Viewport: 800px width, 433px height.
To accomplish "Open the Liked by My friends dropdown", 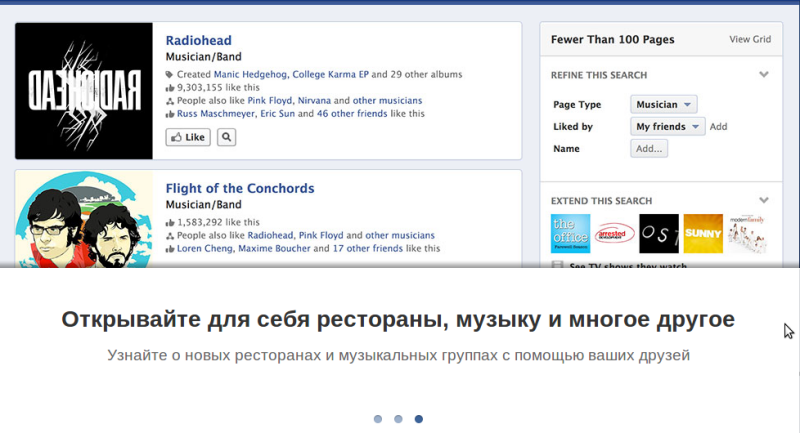I will [x=667, y=126].
